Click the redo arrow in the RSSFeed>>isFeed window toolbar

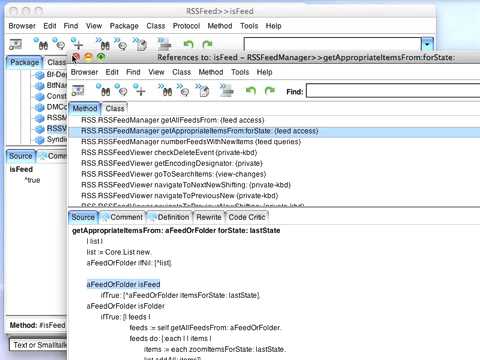(207, 44)
